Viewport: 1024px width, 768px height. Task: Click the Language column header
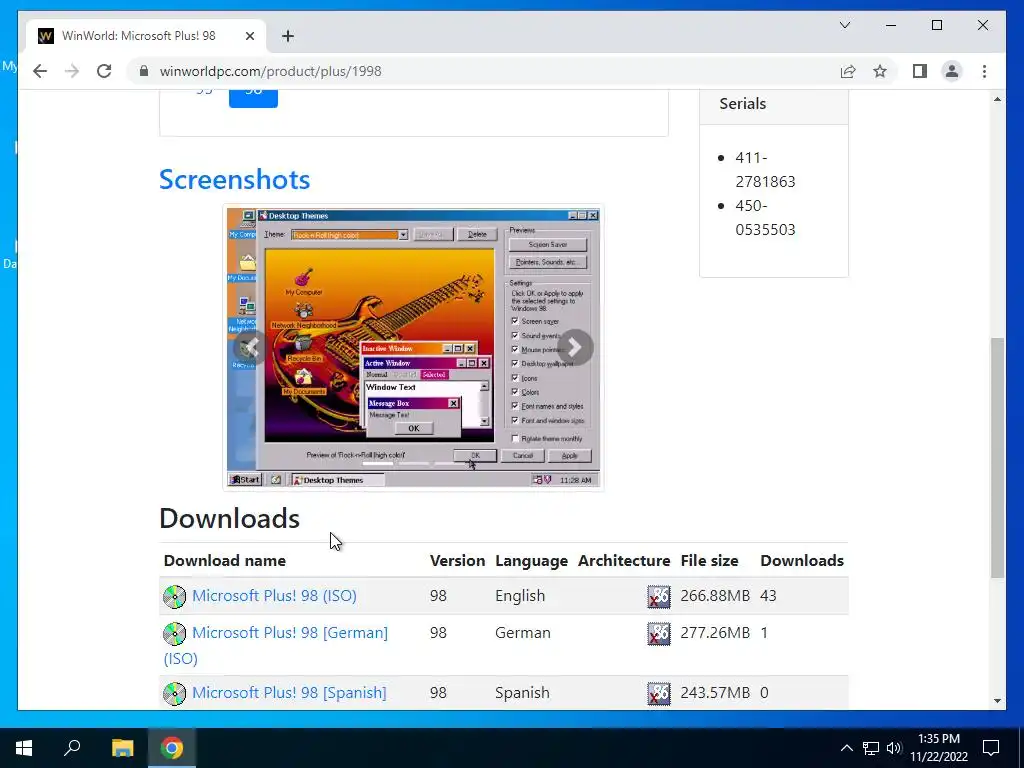531,560
